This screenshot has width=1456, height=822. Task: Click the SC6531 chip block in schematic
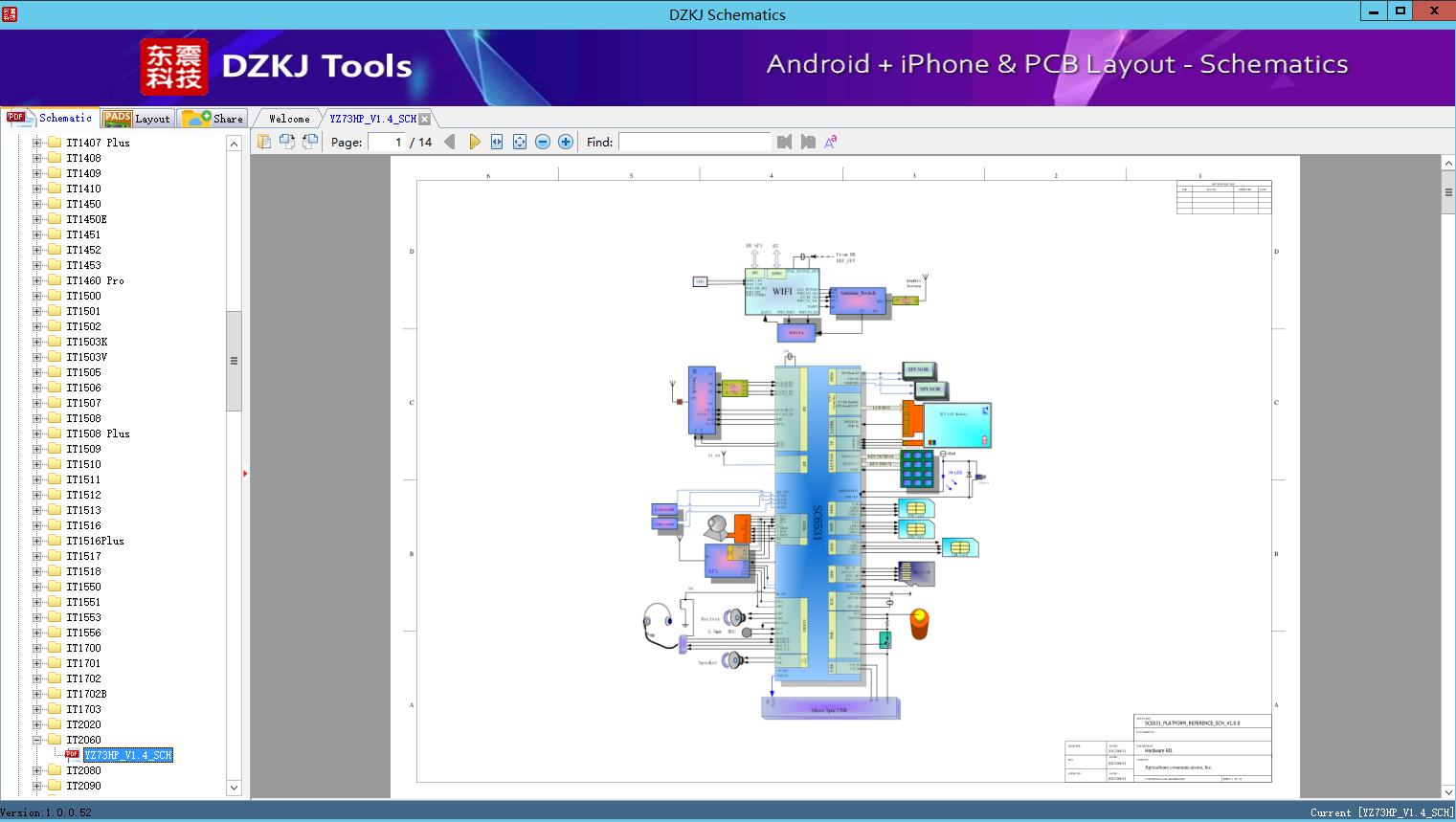tap(818, 524)
